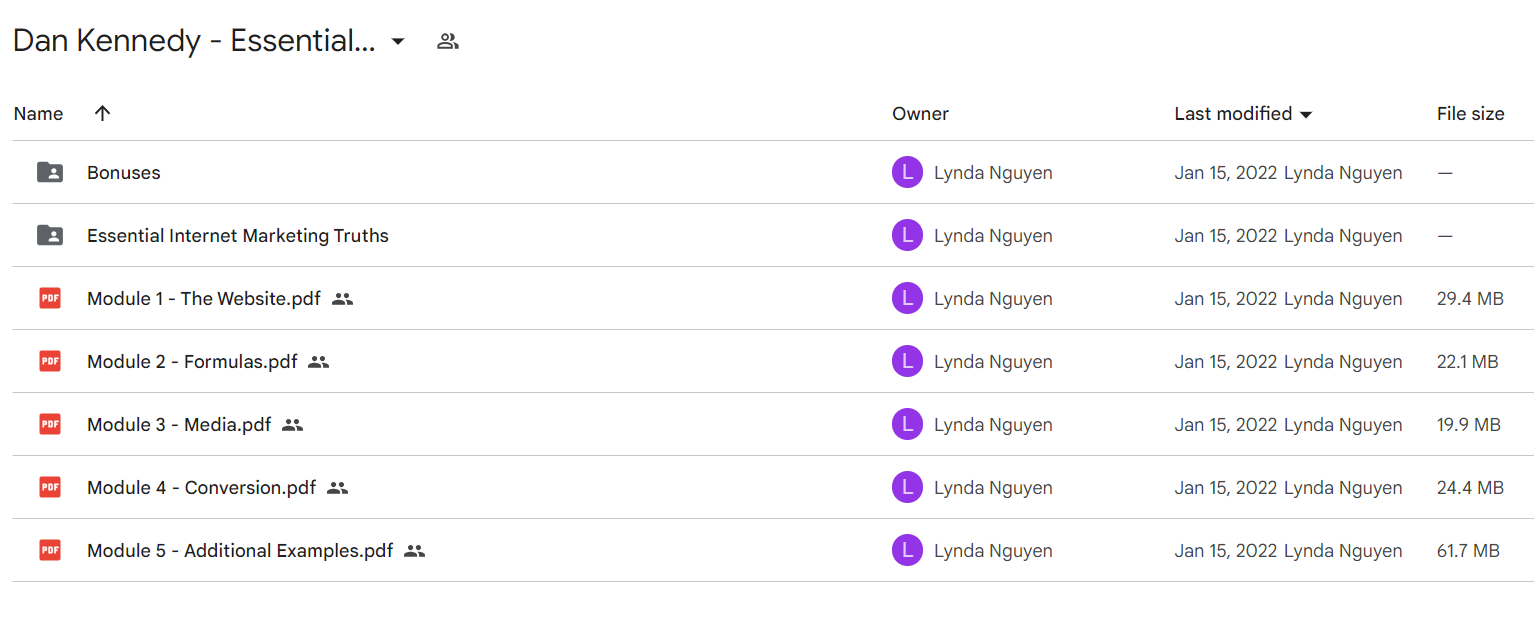The image size is (1534, 620).
Task: Click the Essential Internet Marketing Truths folder icon
Action: [50, 235]
